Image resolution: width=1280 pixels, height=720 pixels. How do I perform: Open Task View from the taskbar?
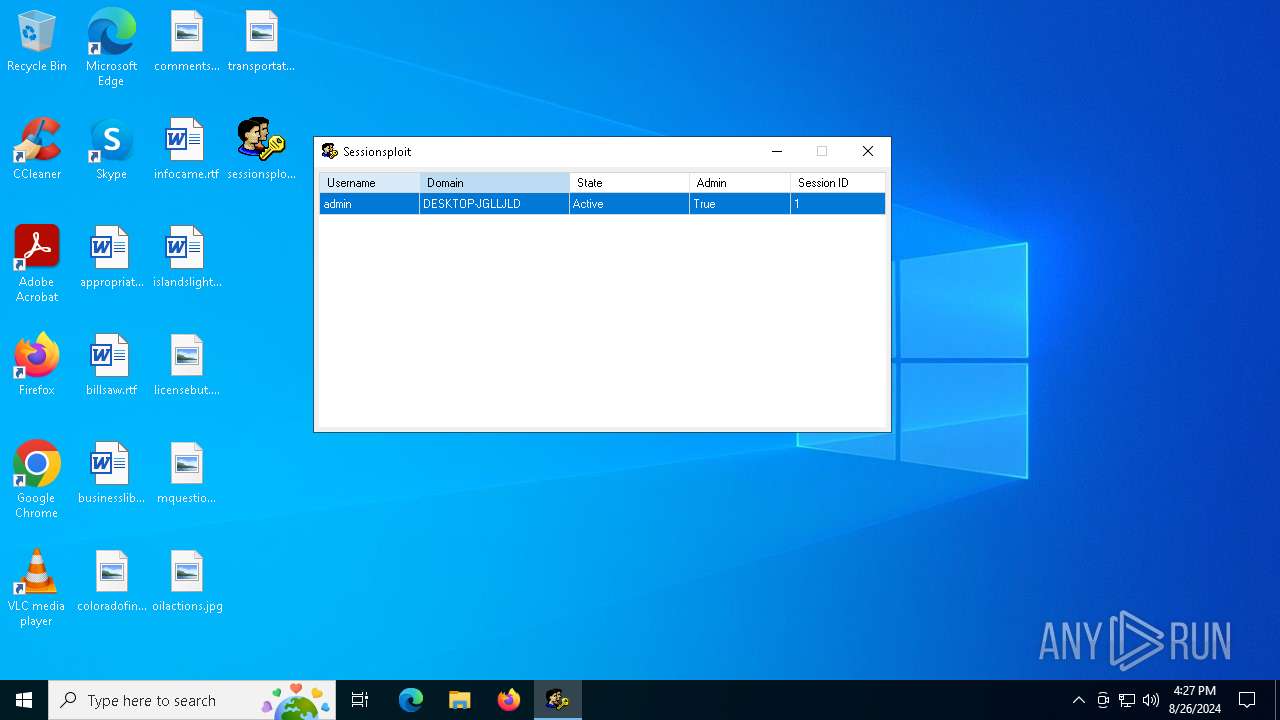(x=360, y=700)
